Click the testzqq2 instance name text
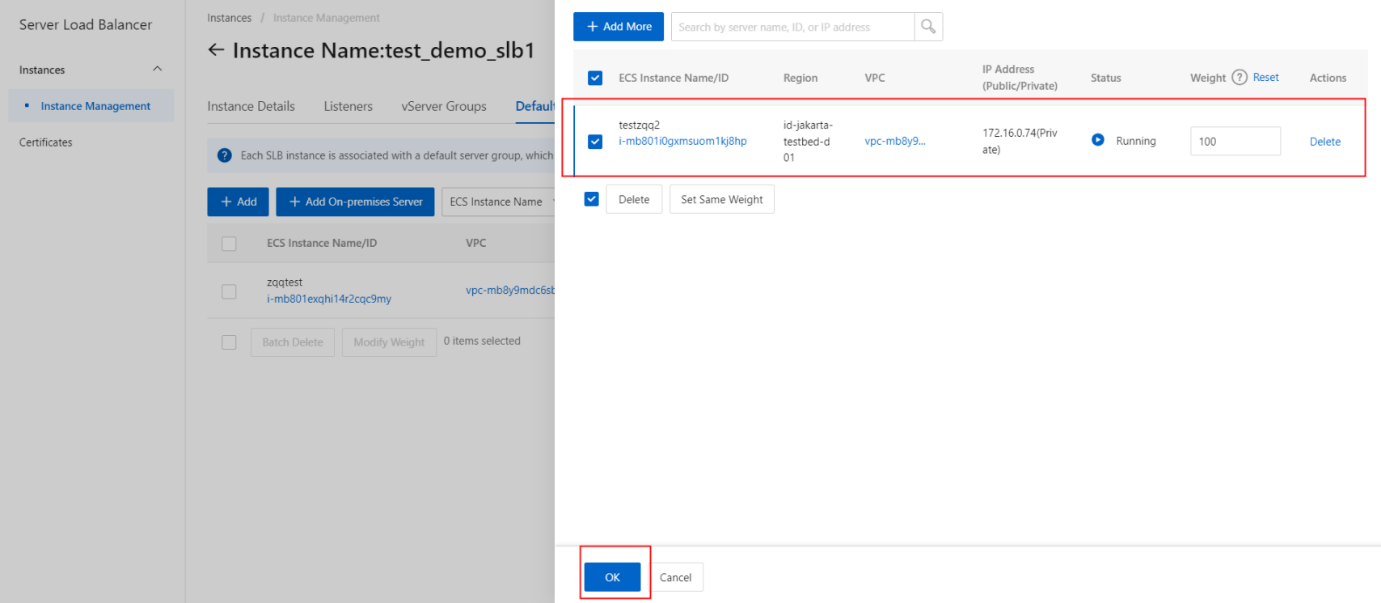This screenshot has width=1381, height=603. [639, 125]
